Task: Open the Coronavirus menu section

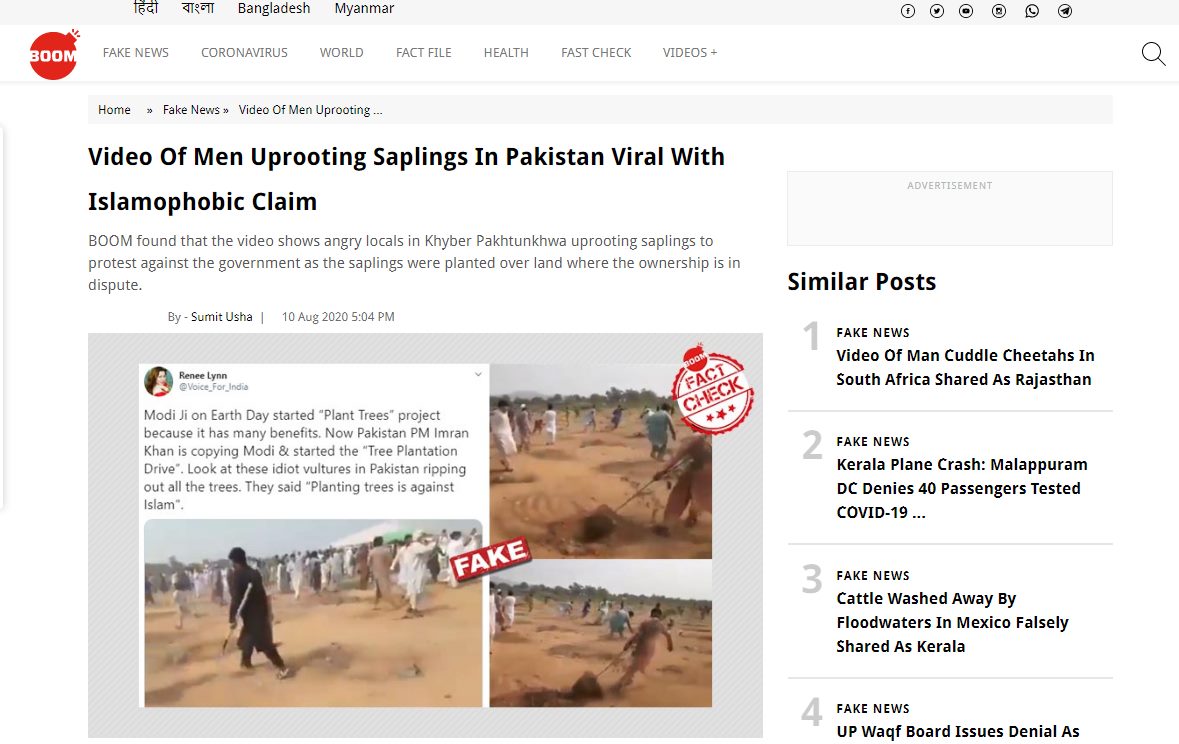Action: 244,53
